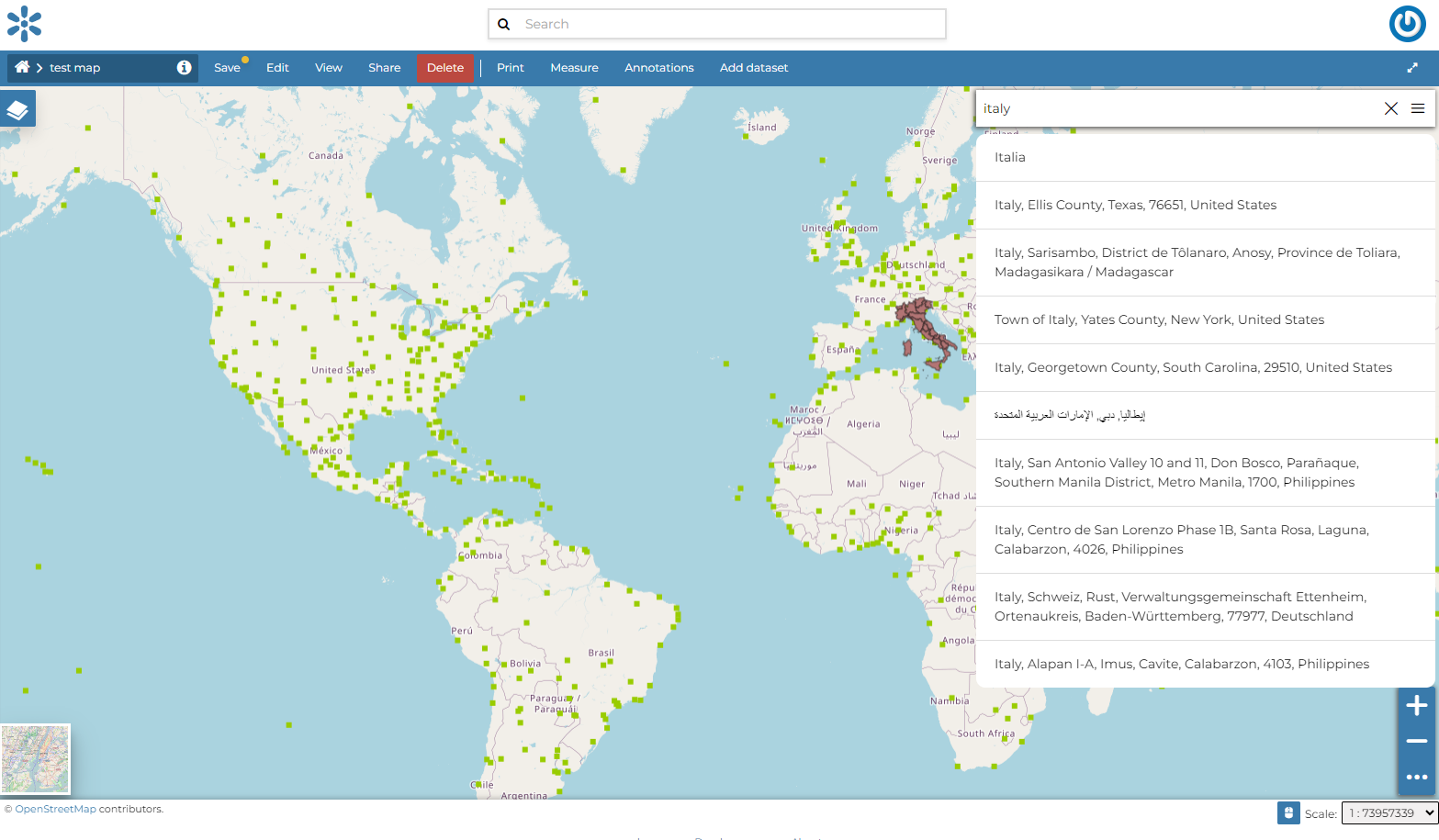The width and height of the screenshot is (1439, 840).
Task: Click the user account power icon
Action: coord(1407,24)
